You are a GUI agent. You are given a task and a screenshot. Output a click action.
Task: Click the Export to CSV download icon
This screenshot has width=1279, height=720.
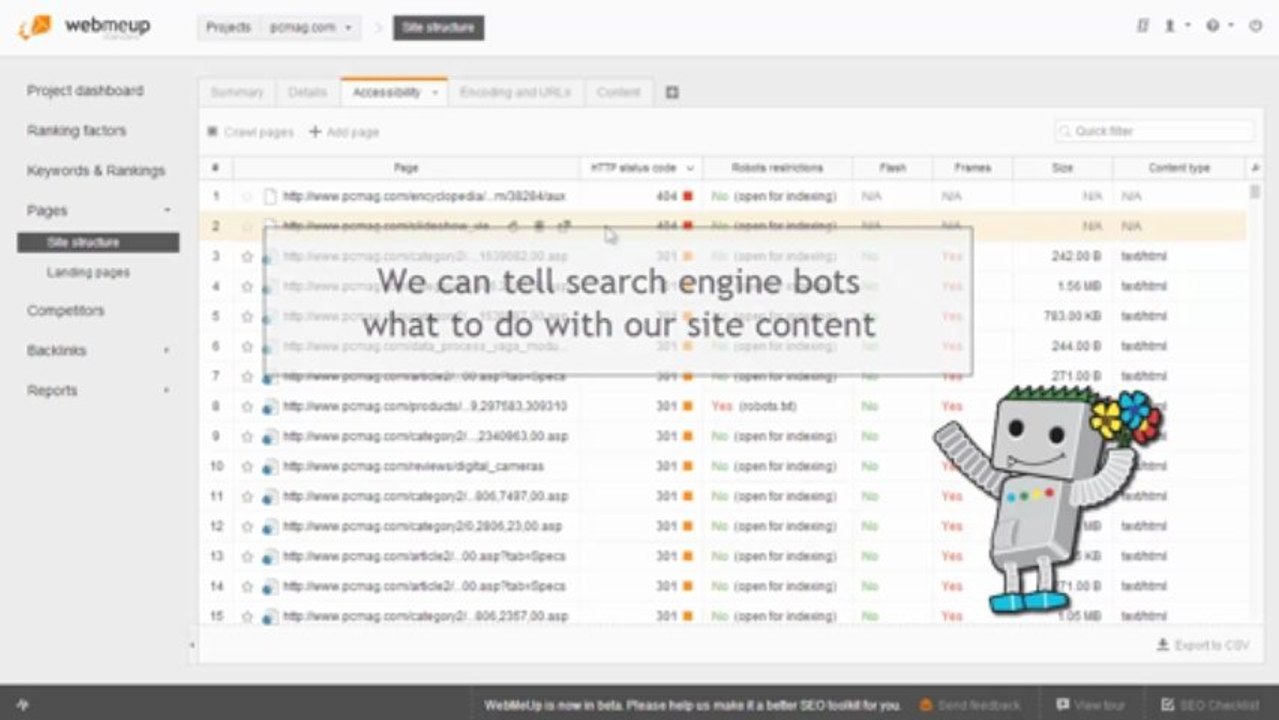coord(1162,645)
